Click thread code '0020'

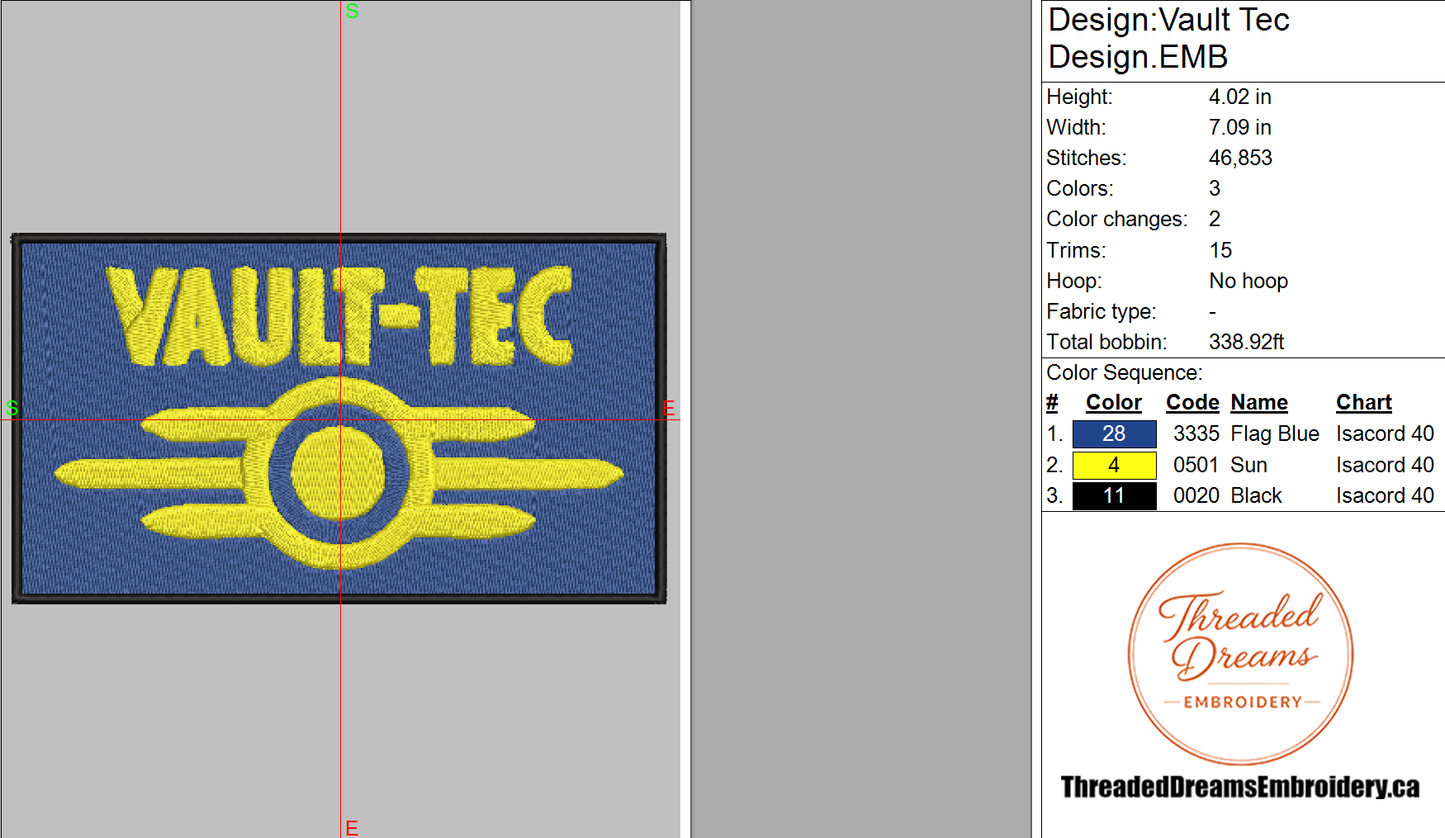(x=1196, y=496)
